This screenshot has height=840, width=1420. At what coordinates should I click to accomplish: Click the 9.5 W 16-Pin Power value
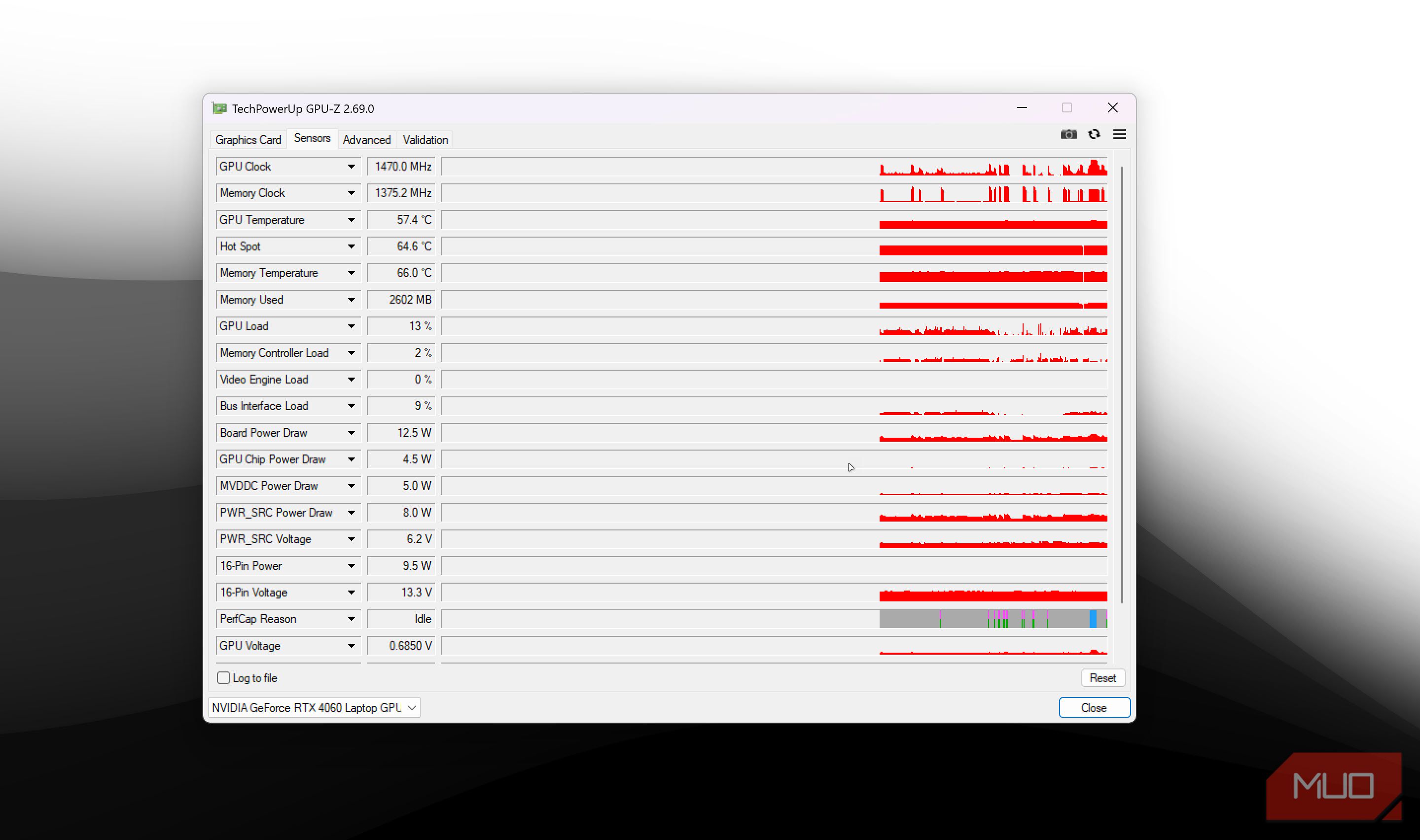(401, 565)
